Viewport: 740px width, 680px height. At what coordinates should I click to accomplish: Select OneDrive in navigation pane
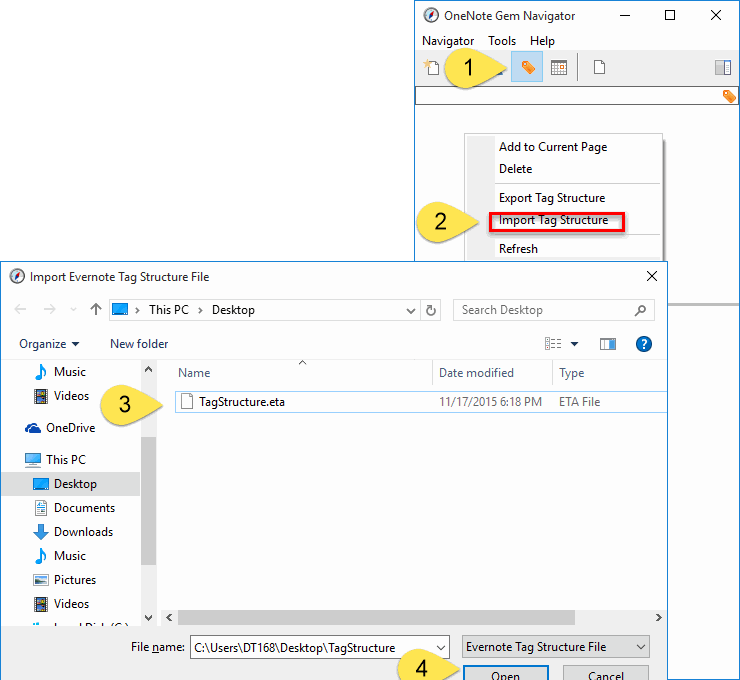[70, 428]
